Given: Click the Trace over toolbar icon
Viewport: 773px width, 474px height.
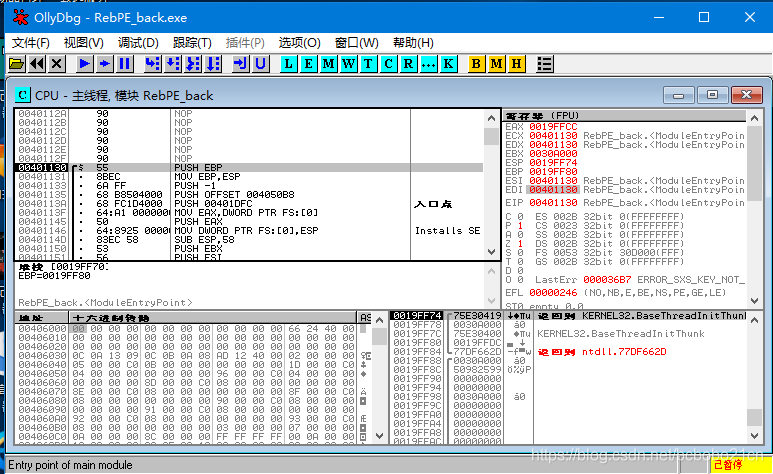Looking at the screenshot, I should coord(213,64).
